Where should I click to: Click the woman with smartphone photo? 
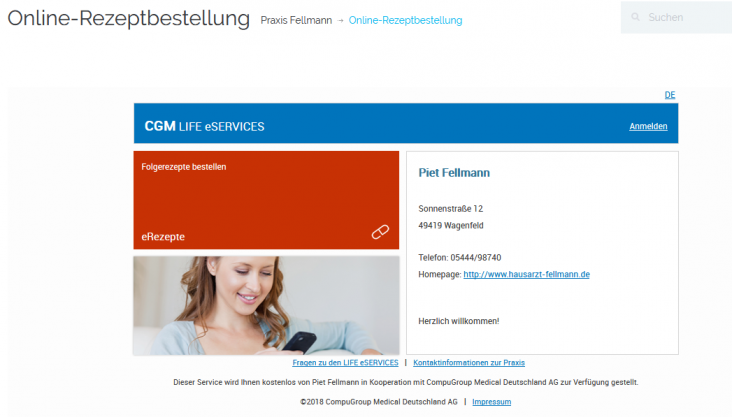click(x=266, y=305)
